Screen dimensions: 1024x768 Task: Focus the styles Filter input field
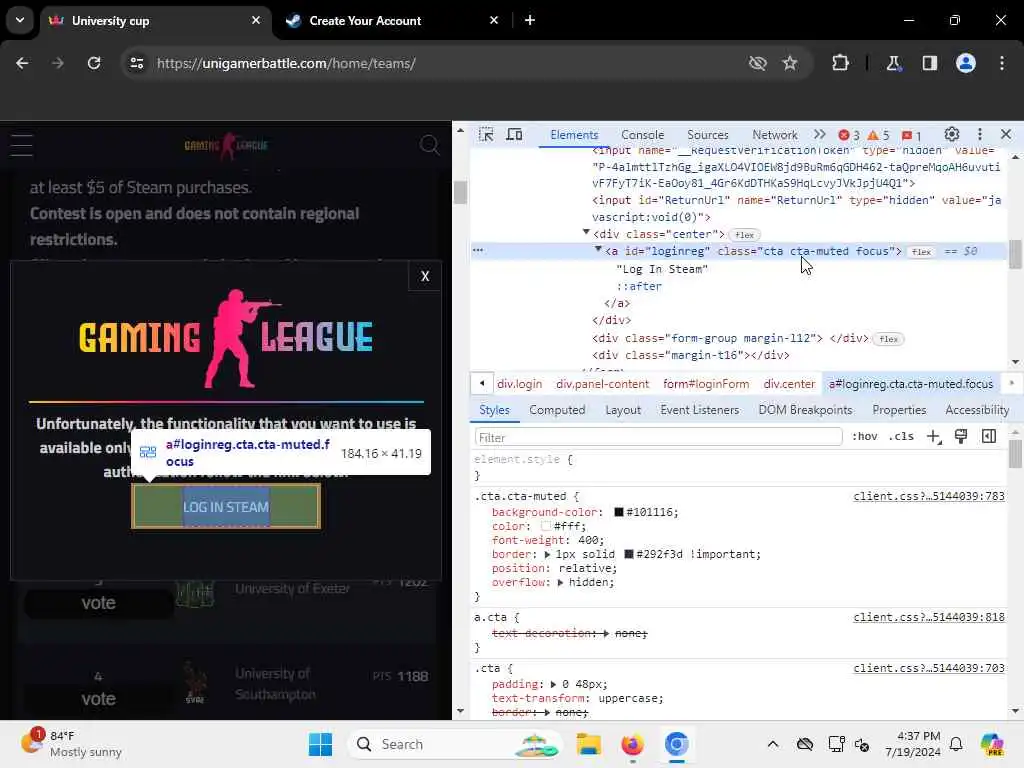tap(658, 437)
